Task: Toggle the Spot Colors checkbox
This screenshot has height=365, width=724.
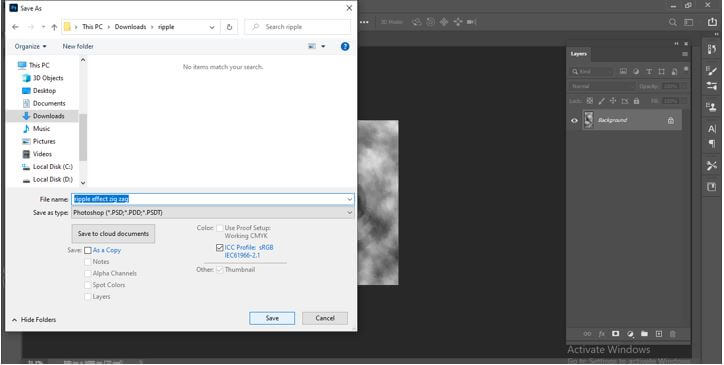Action: [88, 285]
